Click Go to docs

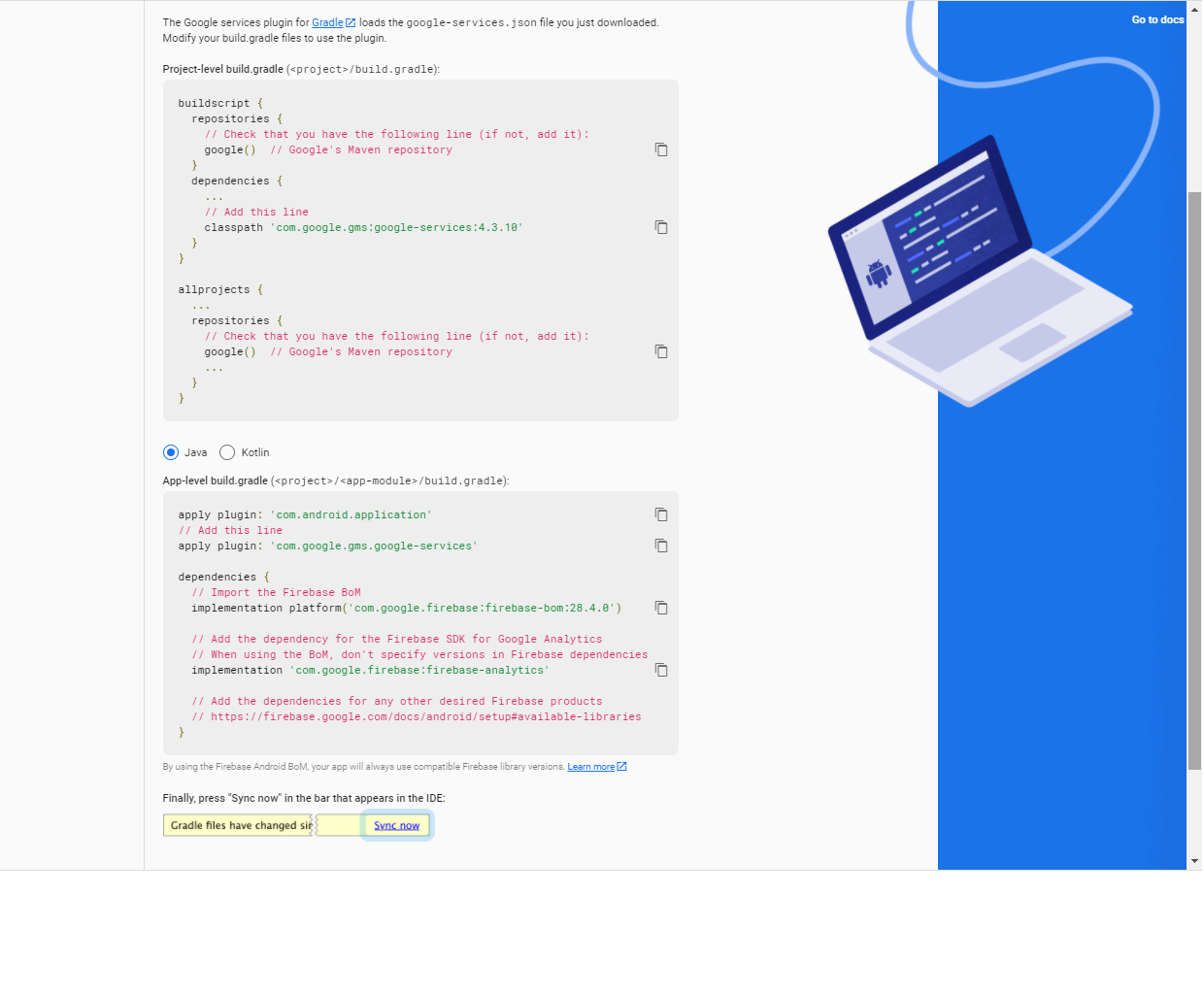point(1157,19)
